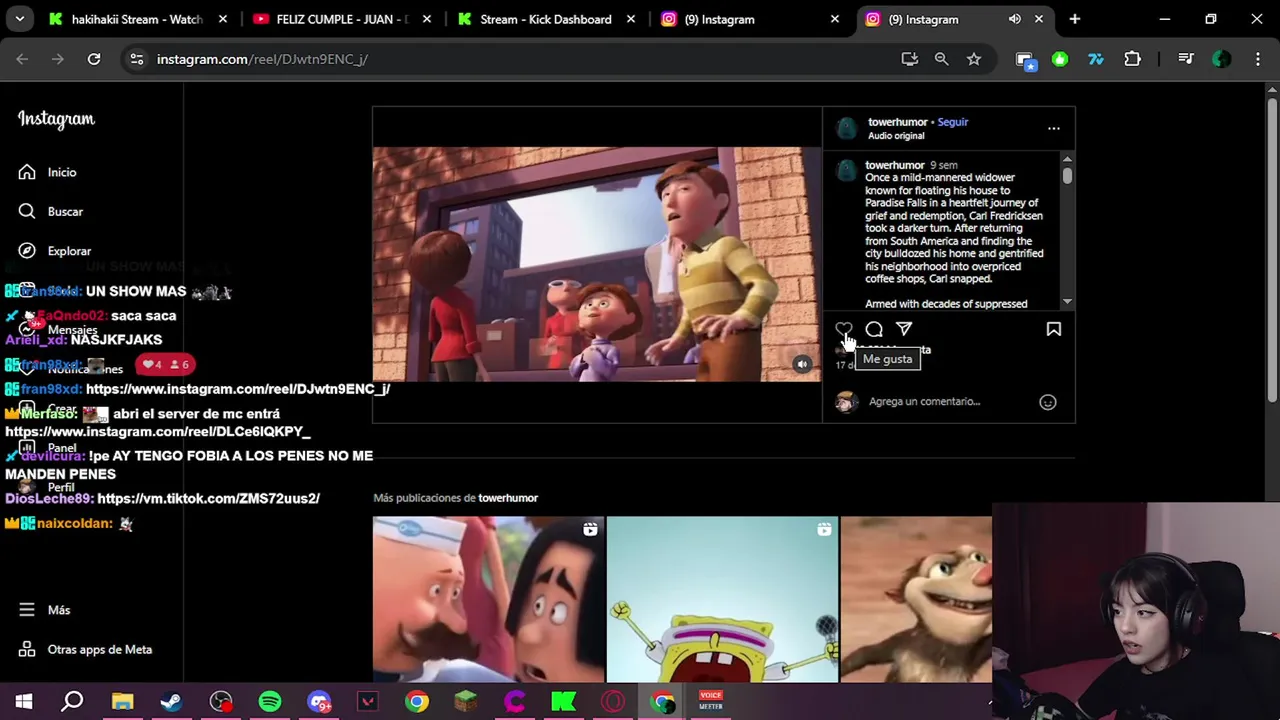The width and height of the screenshot is (1280, 720).
Task: Follow towerhumor with the Seguir button
Action: tap(952, 122)
